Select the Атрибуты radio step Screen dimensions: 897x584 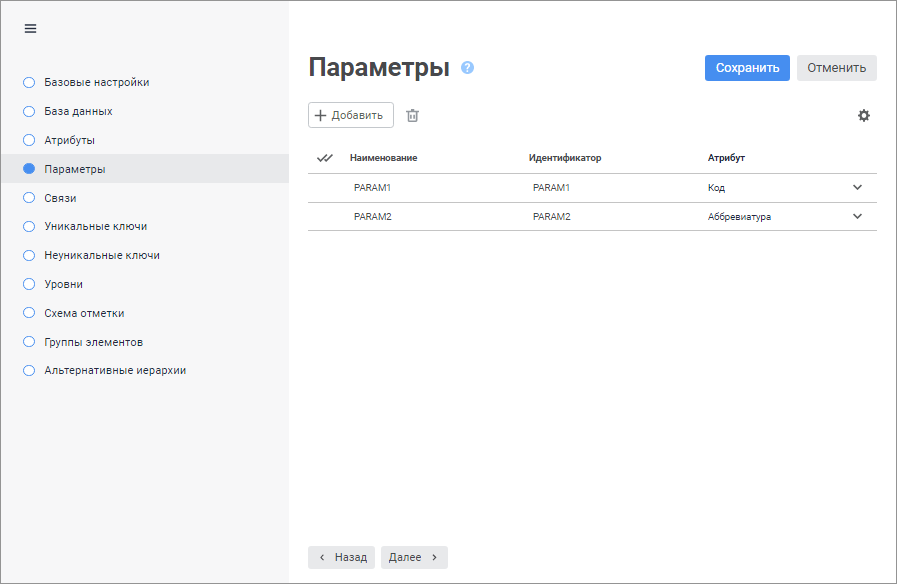[x=29, y=140]
